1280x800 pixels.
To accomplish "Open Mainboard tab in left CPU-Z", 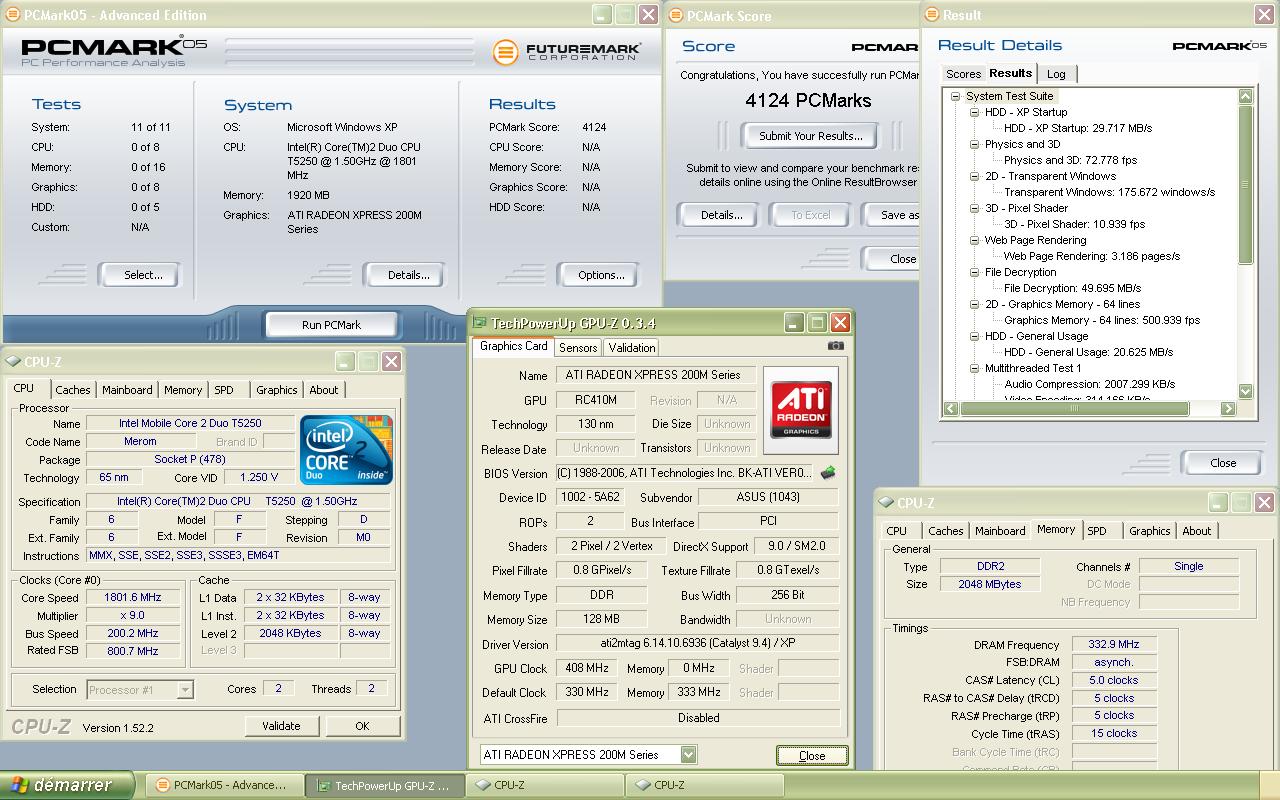I will tap(128, 390).
